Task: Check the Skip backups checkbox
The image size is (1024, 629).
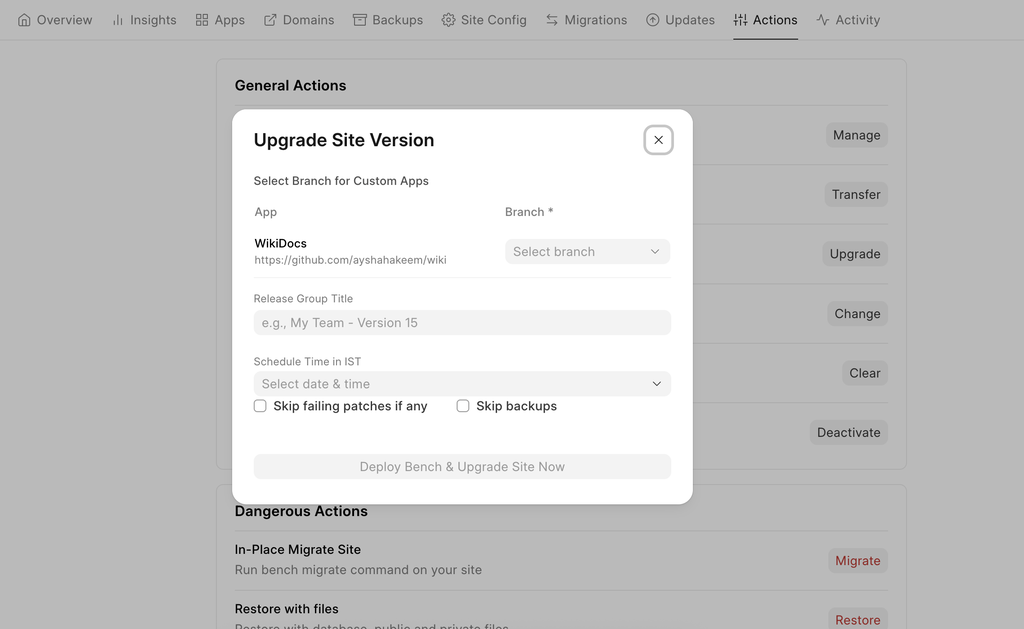Action: (x=463, y=406)
